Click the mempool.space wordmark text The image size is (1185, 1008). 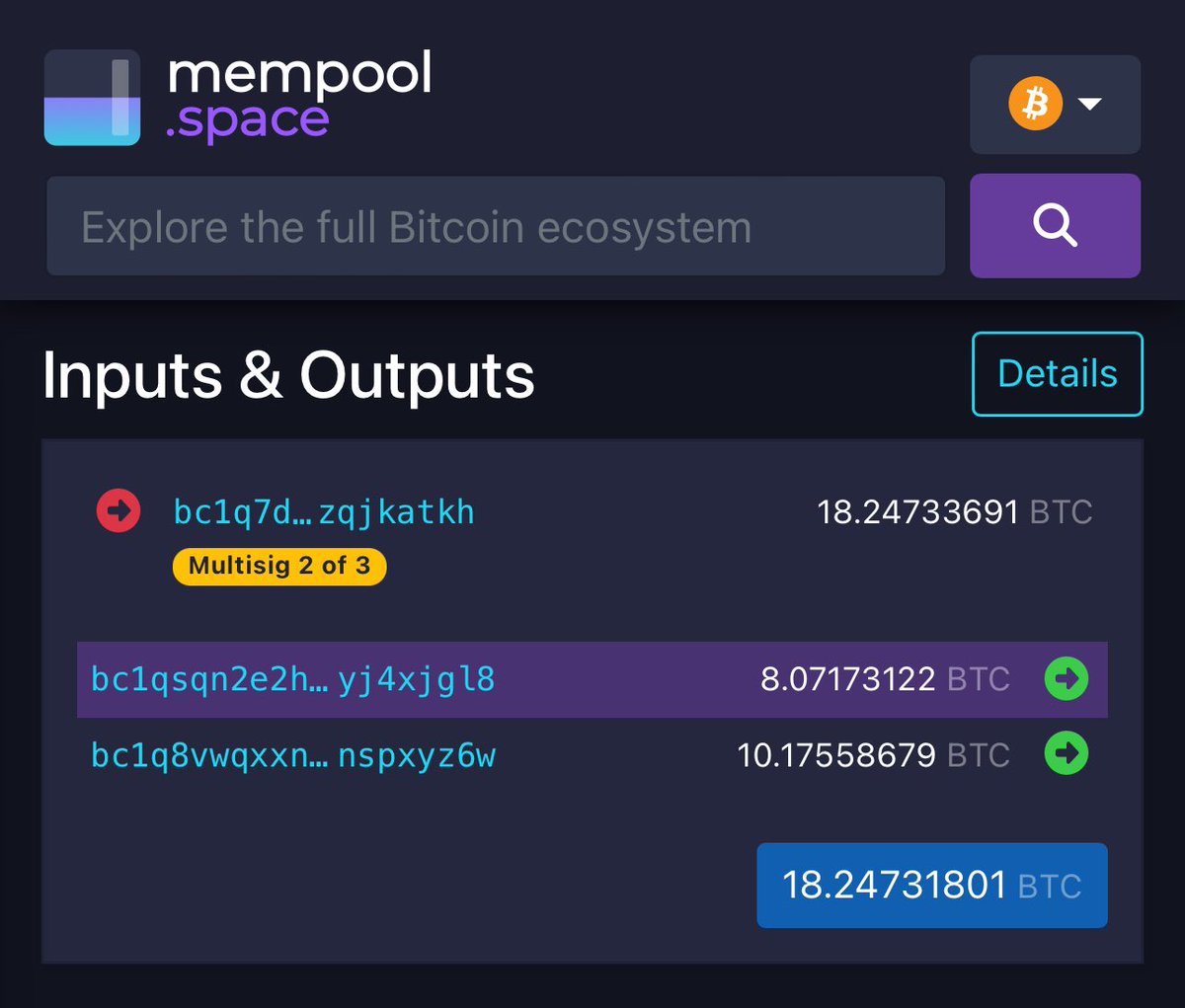(x=298, y=98)
